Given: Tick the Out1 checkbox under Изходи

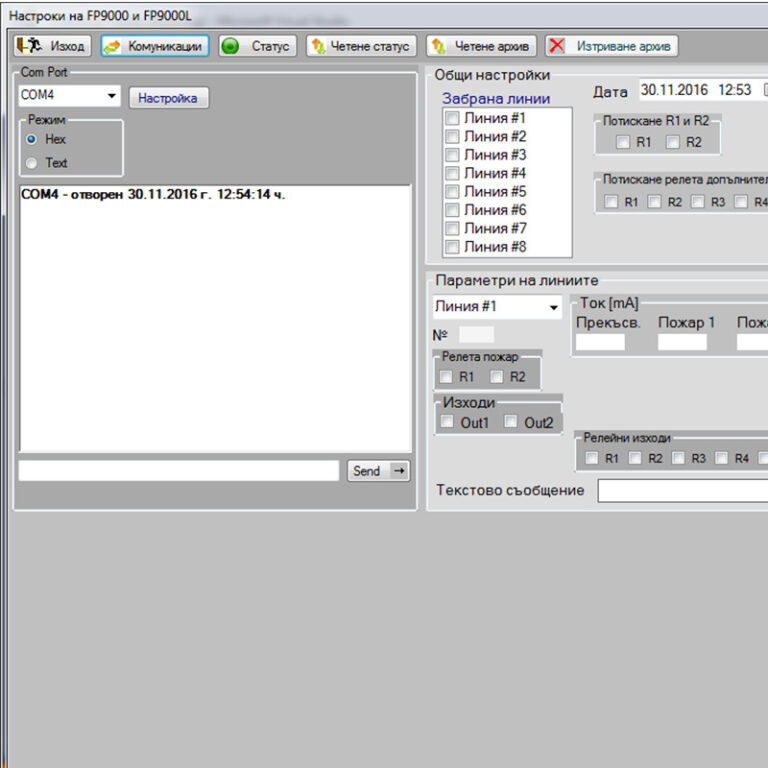Looking at the screenshot, I should click(x=447, y=422).
